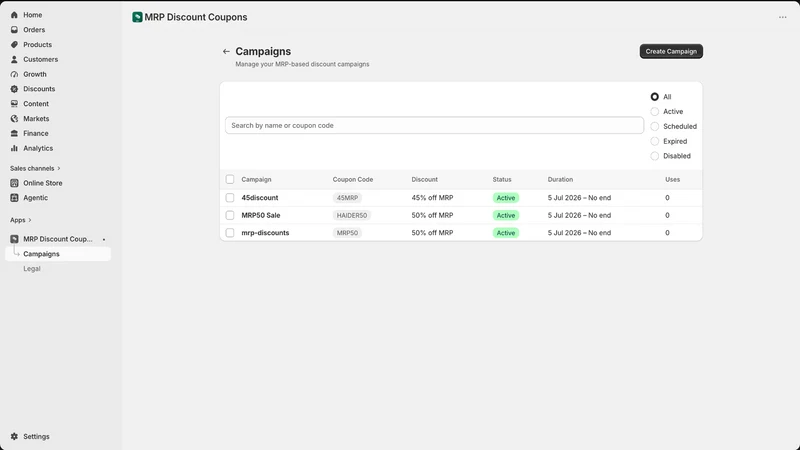
Task: Click the Home icon in sidebar
Action: click(14, 15)
